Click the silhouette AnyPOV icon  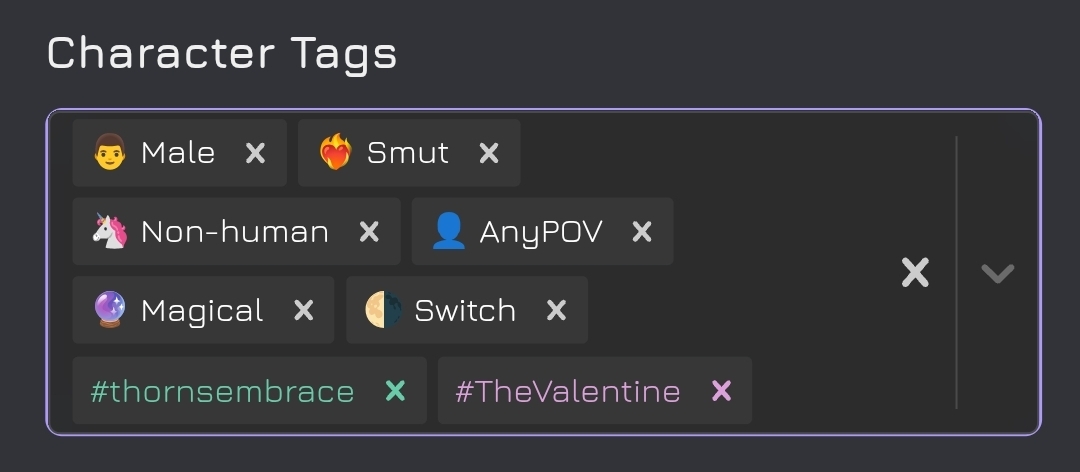pyautogui.click(x=449, y=232)
